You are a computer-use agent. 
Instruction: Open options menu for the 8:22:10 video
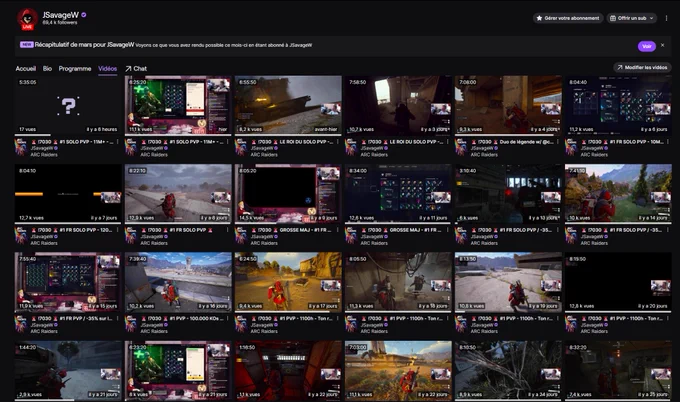coord(228,230)
